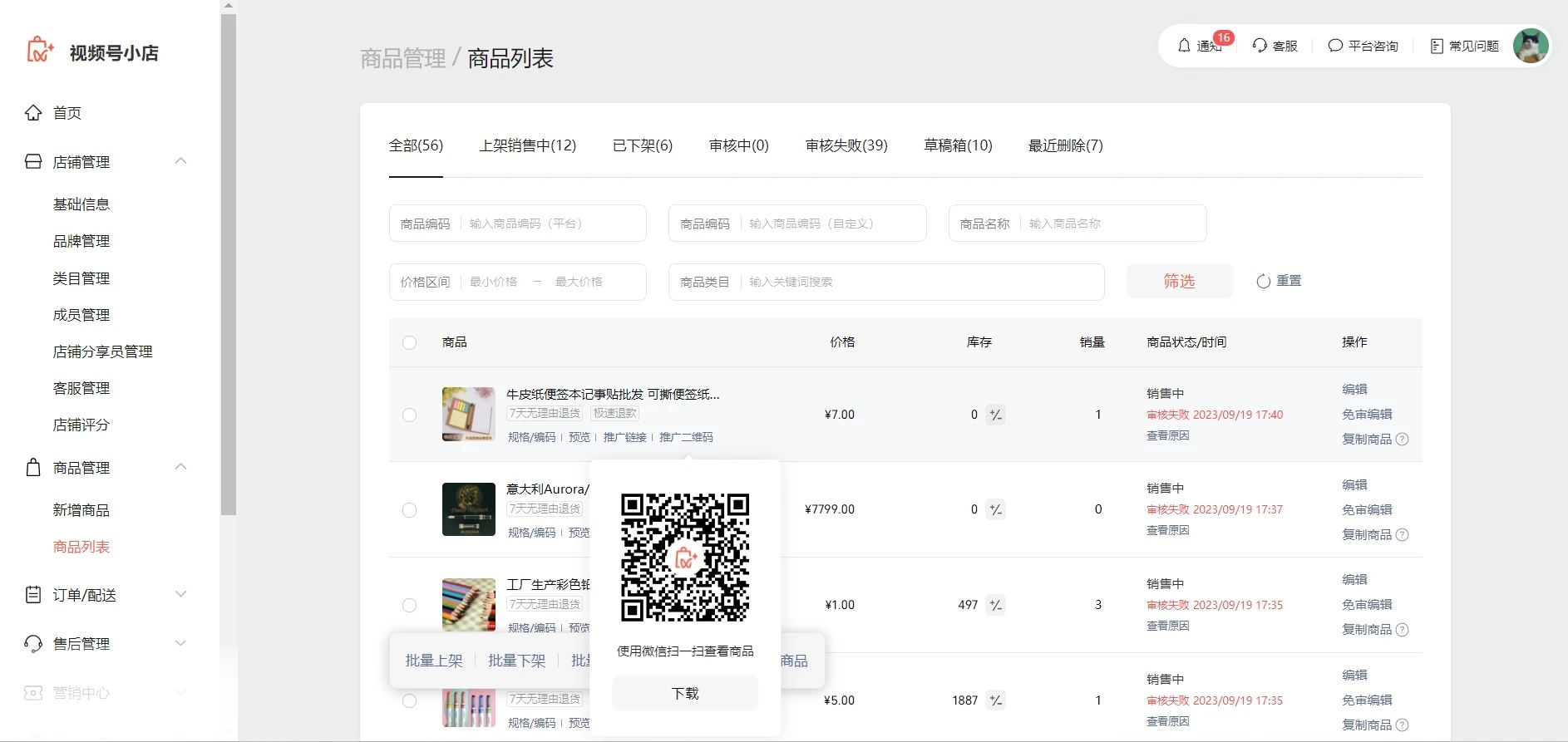Open 店铺分享员管理 in the sidebar
The width and height of the screenshot is (1568, 742).
(103, 351)
